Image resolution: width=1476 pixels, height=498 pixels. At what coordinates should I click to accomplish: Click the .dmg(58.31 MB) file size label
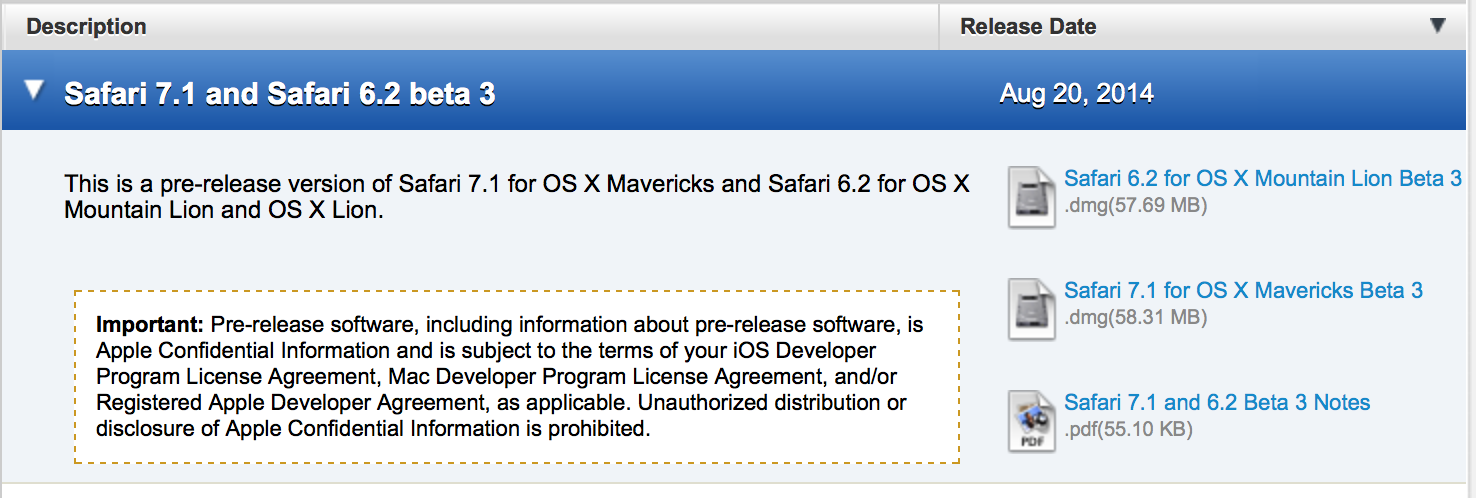click(x=1136, y=318)
